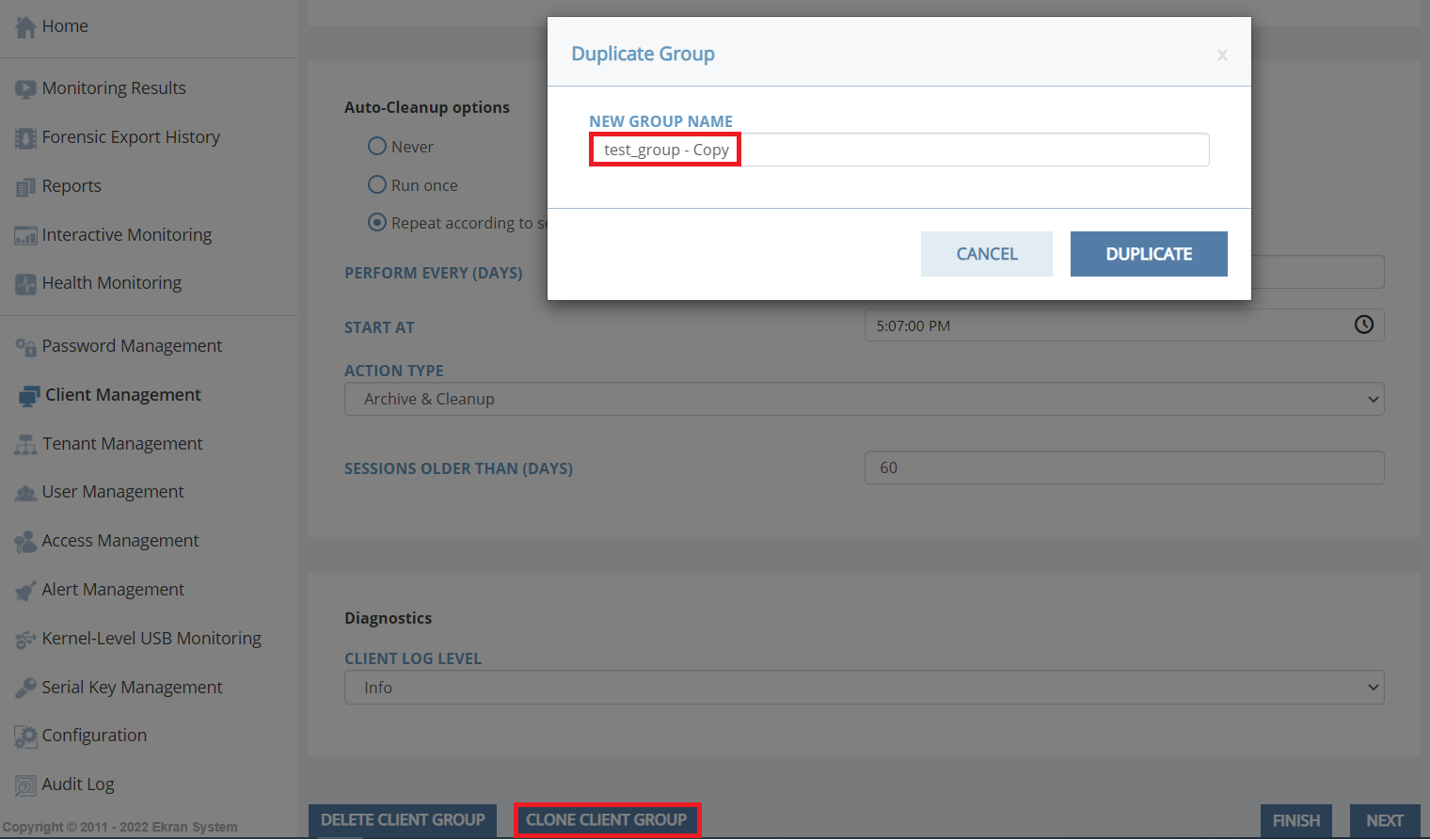Viewport: 1430px width, 840px height.
Task: Click the Password Management key icon
Action: 25,347
